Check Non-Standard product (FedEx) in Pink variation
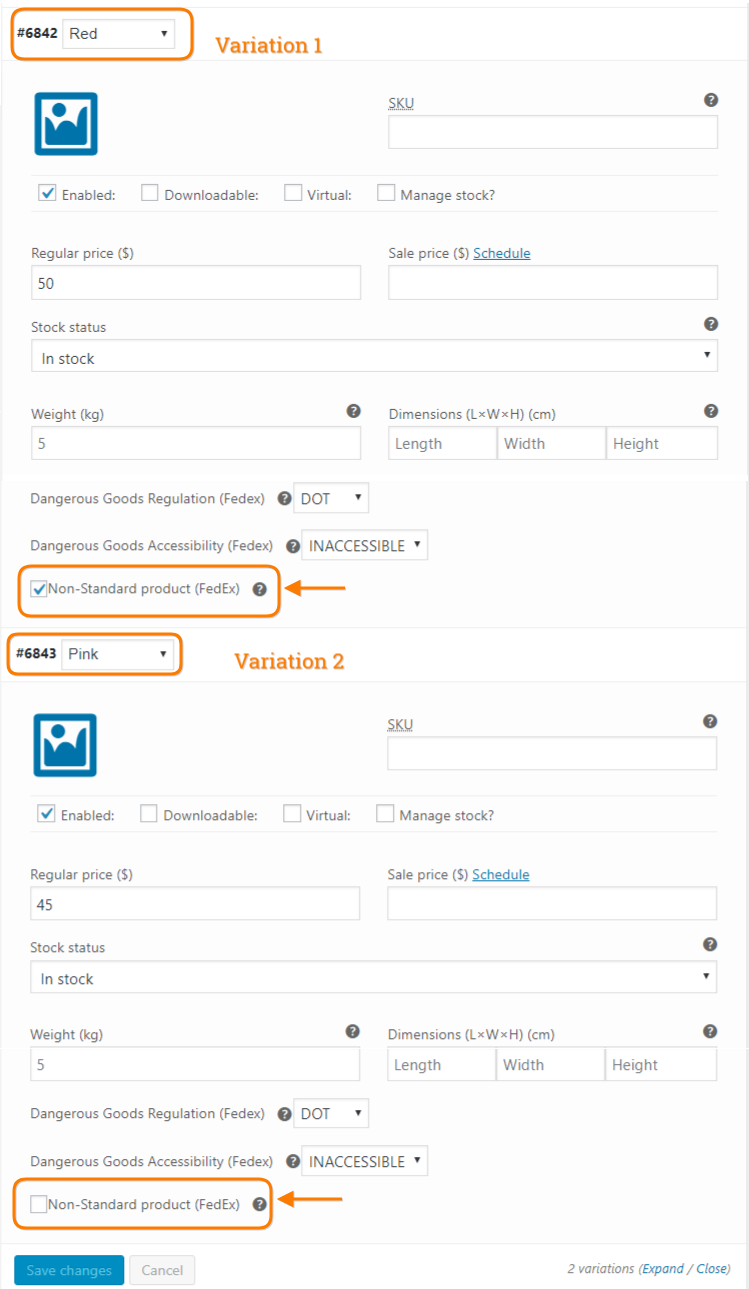This screenshot has height=1289, width=749. tap(39, 1205)
